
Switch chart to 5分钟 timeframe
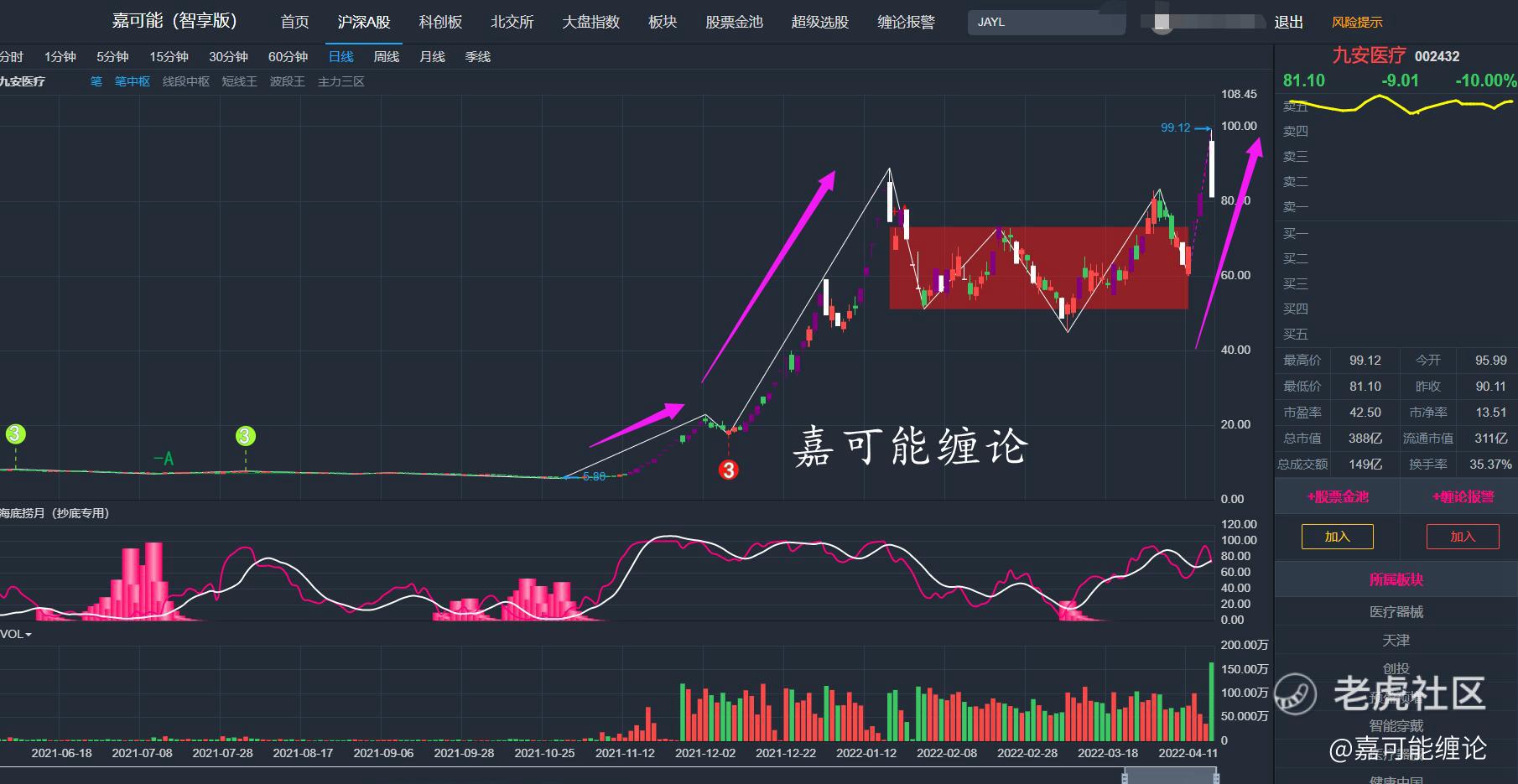pos(112,57)
